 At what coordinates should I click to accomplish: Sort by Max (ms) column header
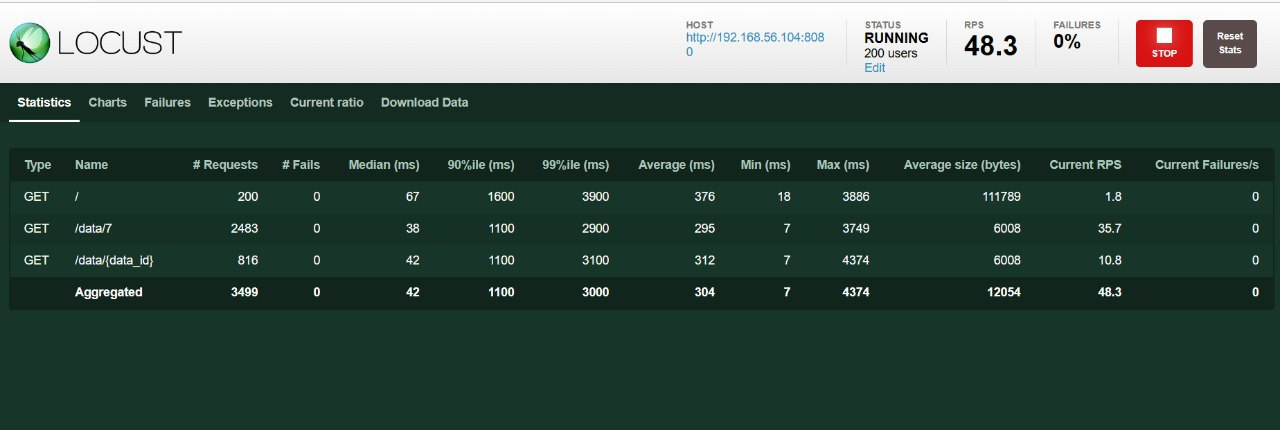[843, 165]
